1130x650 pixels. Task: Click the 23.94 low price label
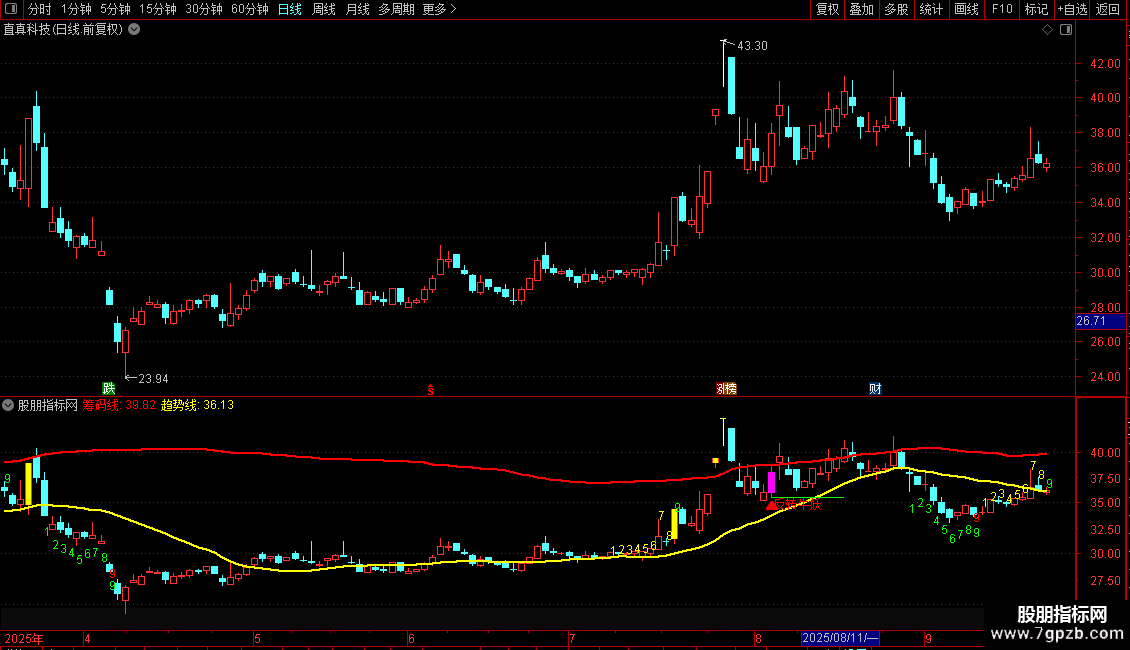pos(153,379)
